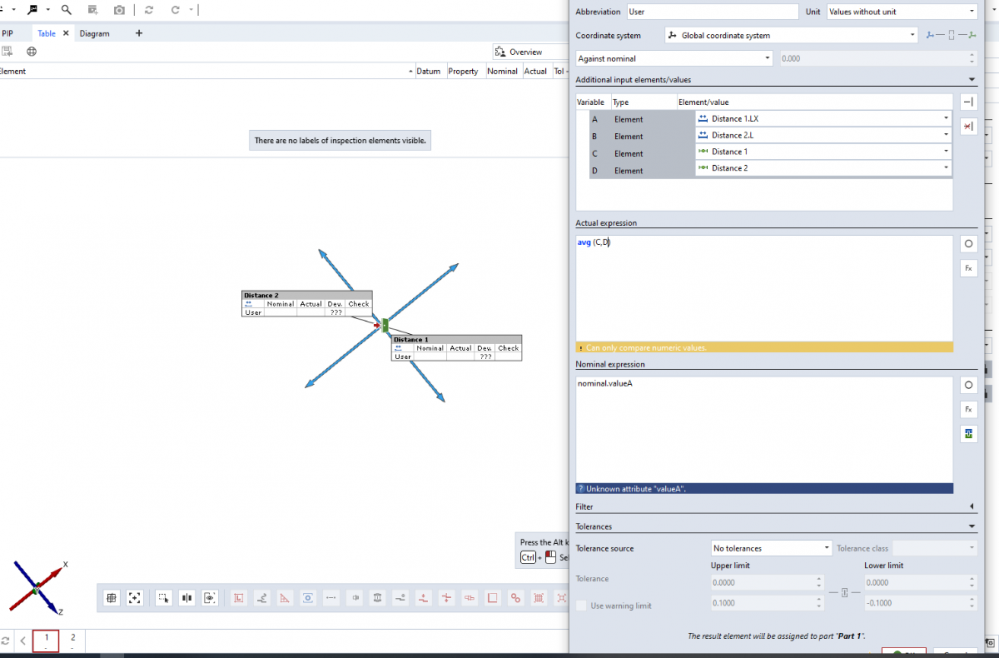The height and width of the screenshot is (658, 999).
Task: Click the add variable row icon
Action: tap(968, 102)
